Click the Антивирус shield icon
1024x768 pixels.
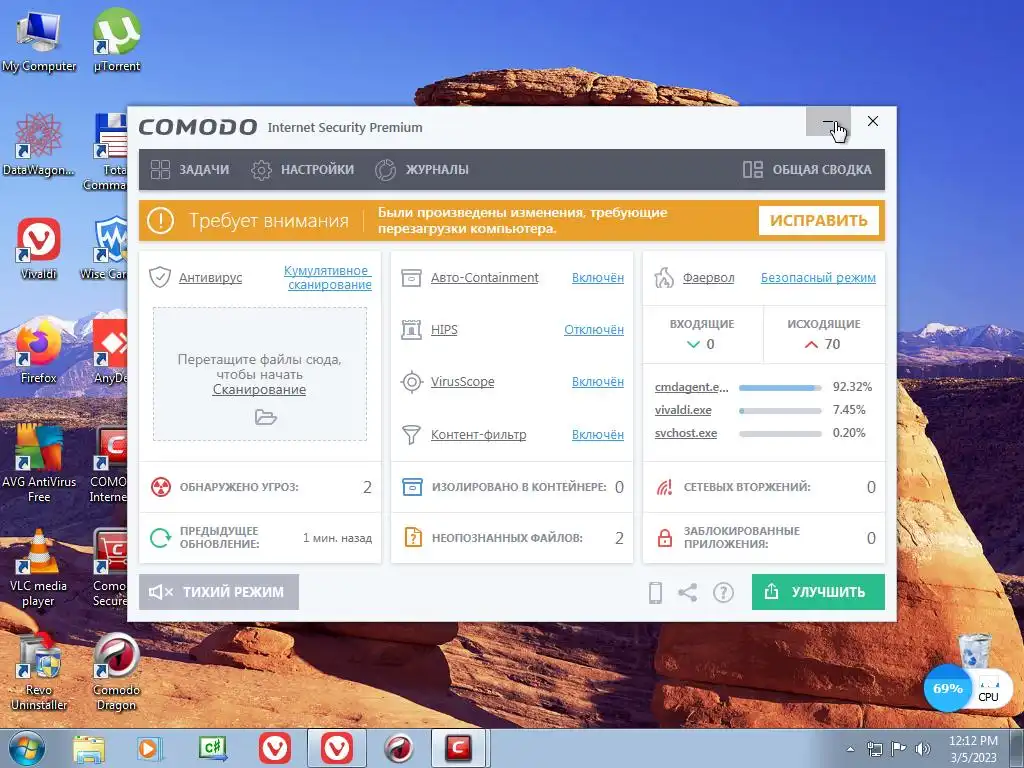(x=160, y=277)
